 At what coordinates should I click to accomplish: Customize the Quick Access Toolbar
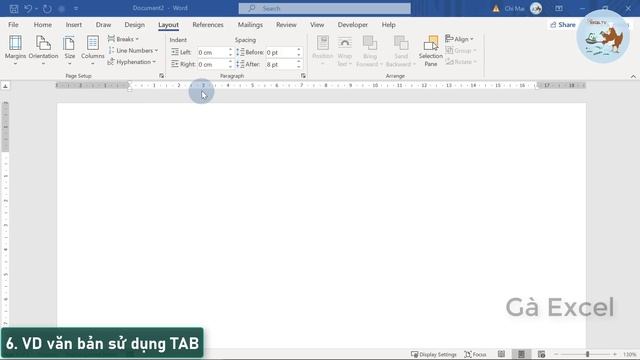click(76, 8)
